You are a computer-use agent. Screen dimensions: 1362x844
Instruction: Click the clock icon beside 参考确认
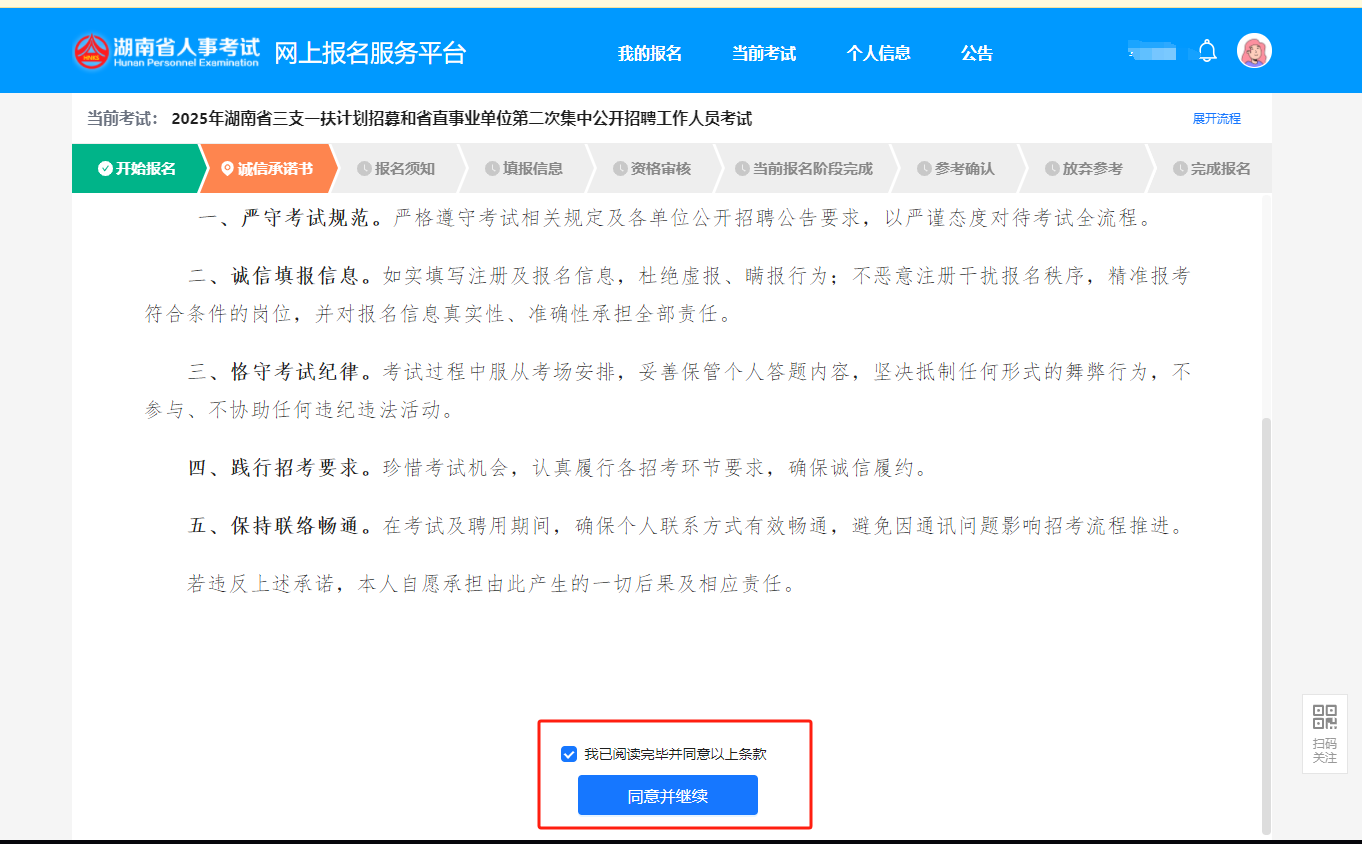[x=924, y=169]
